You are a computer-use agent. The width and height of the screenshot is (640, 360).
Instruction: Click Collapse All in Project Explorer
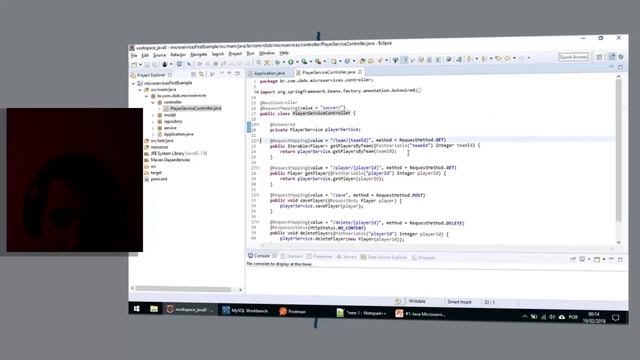coord(193,74)
